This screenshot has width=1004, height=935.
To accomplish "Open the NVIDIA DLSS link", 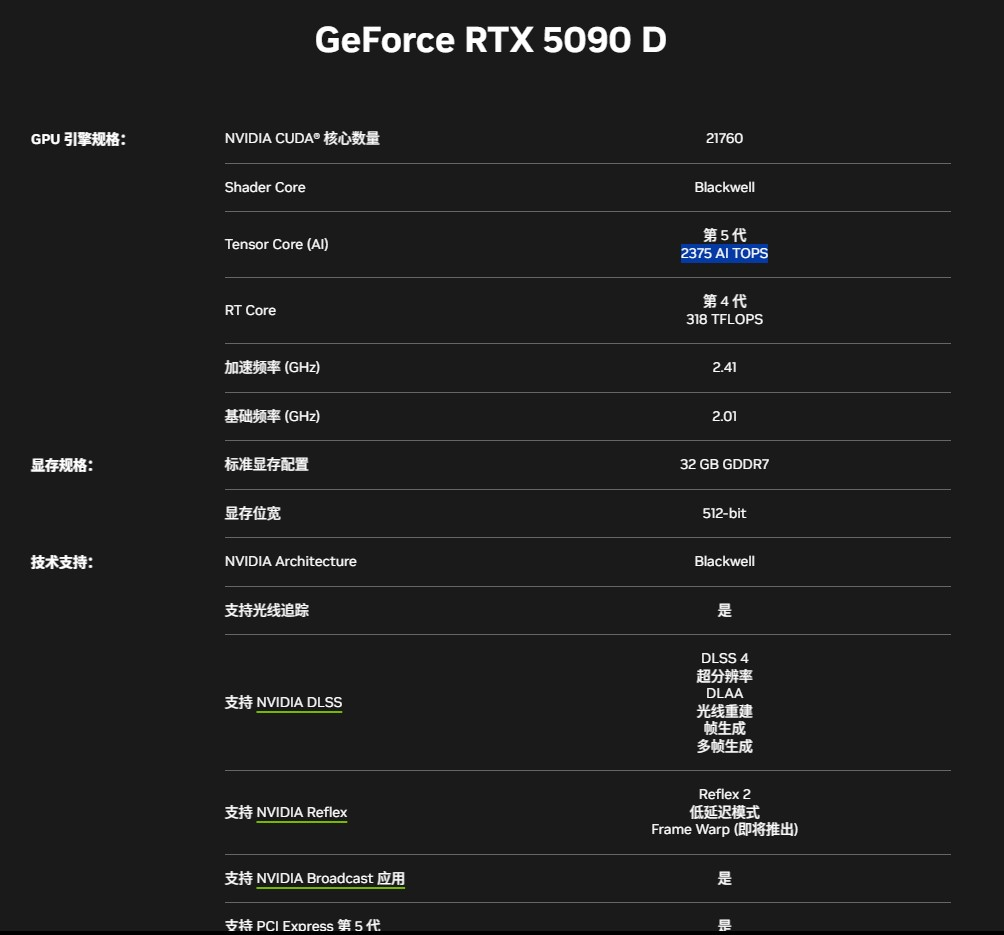I will (298, 703).
